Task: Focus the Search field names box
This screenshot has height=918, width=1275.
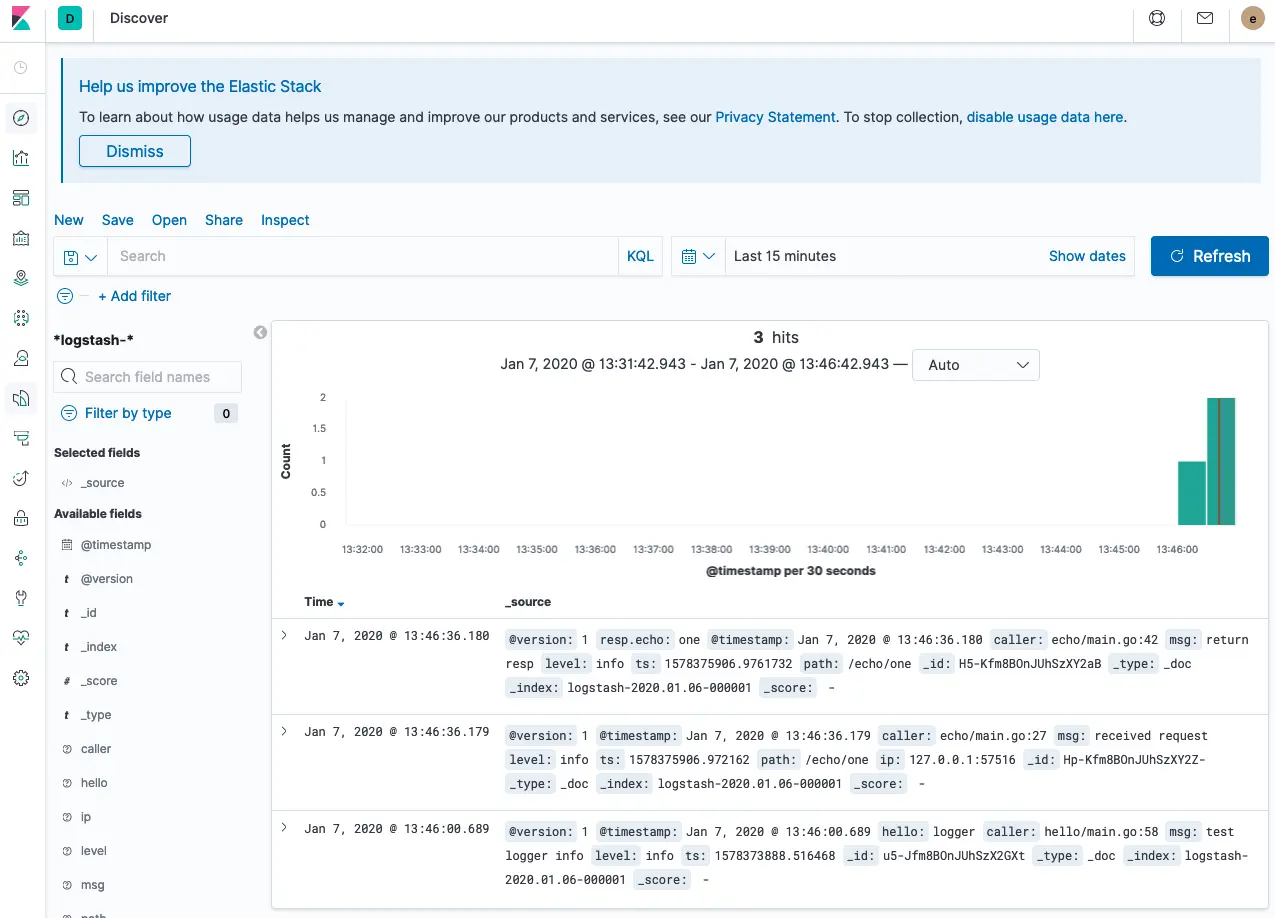Action: click(x=147, y=377)
